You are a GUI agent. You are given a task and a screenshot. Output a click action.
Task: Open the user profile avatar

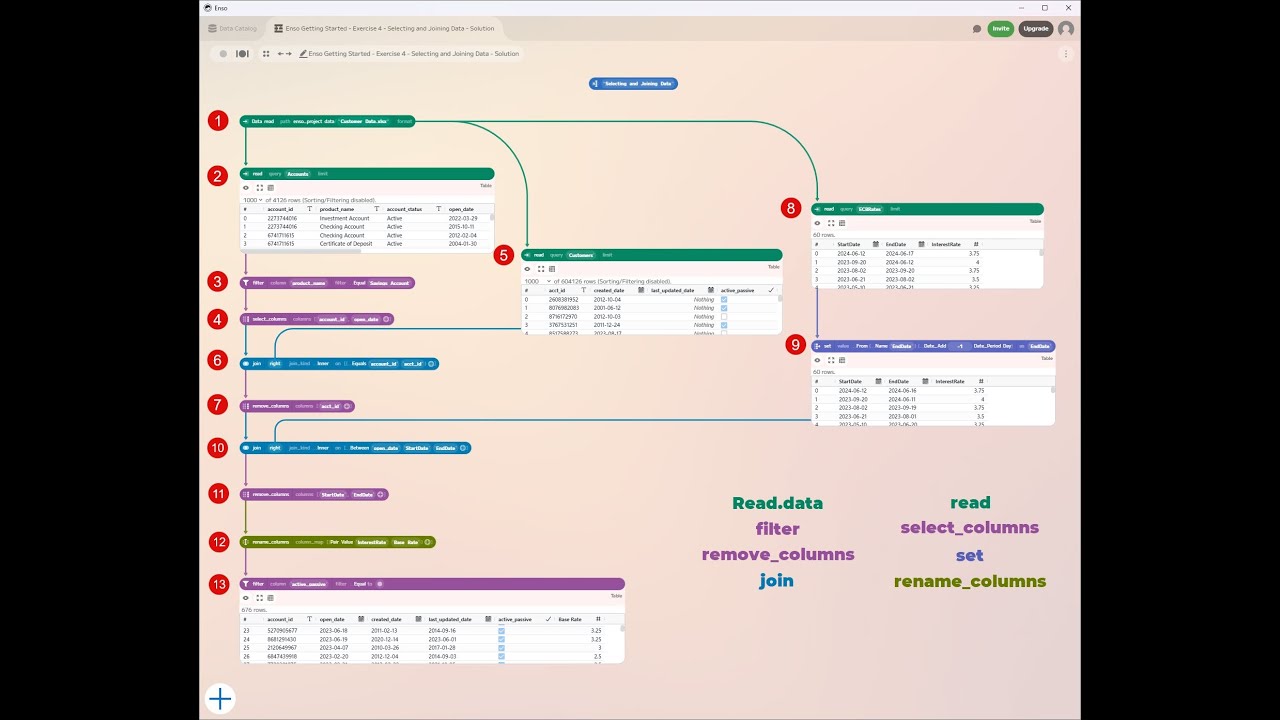[x=1066, y=29]
